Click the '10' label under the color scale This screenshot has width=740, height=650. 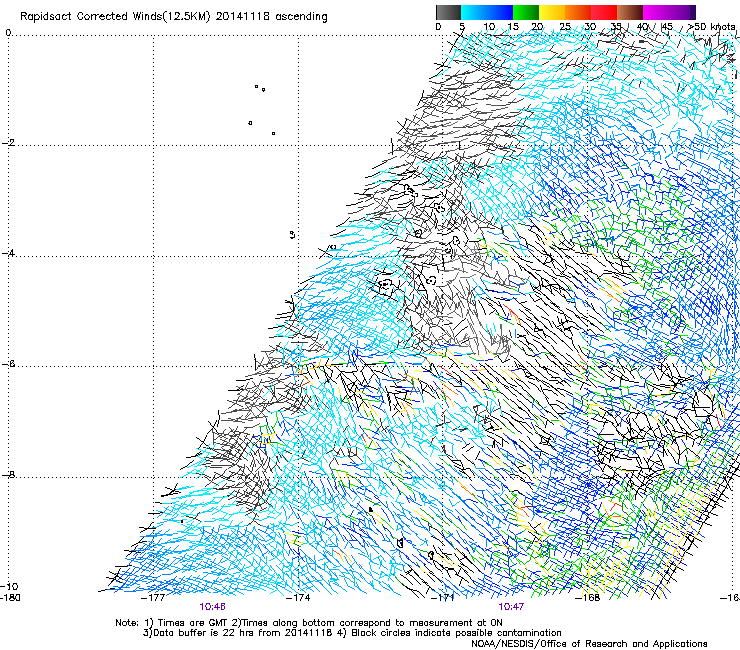489,27
